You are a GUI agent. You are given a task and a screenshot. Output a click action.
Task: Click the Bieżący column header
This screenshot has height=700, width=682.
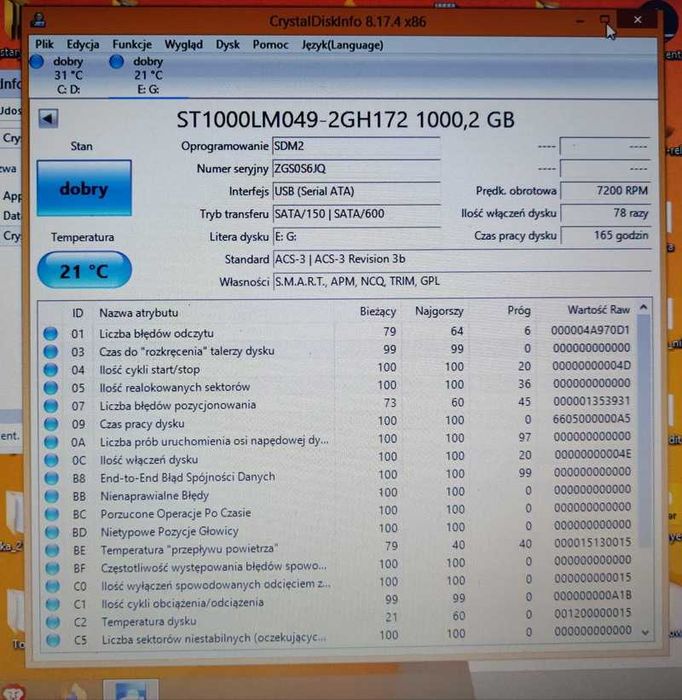pos(378,312)
